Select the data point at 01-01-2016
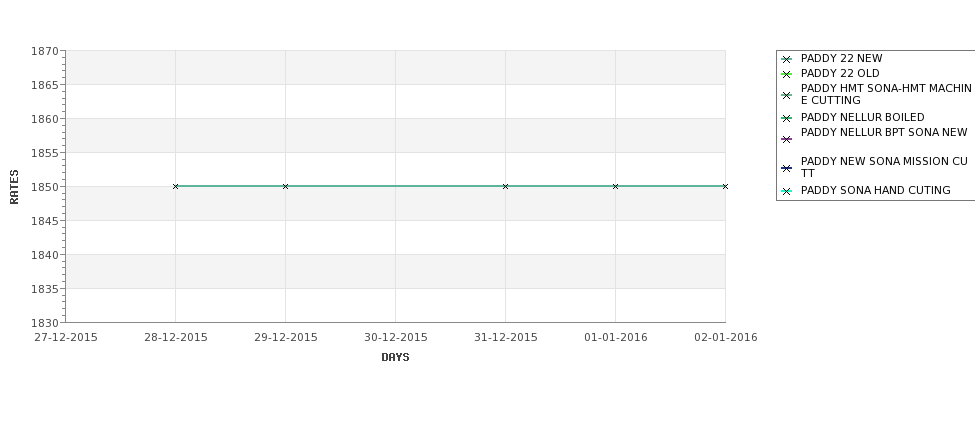975x429 pixels. tap(616, 187)
